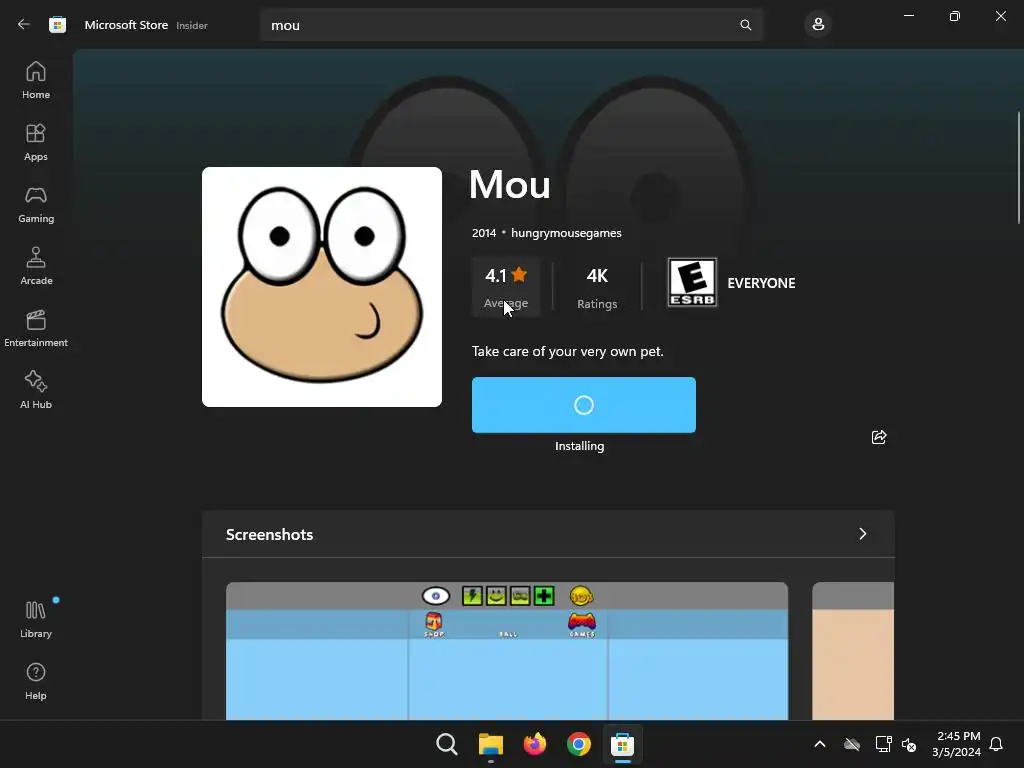Launch Google Chrome from the taskbar

579,744
